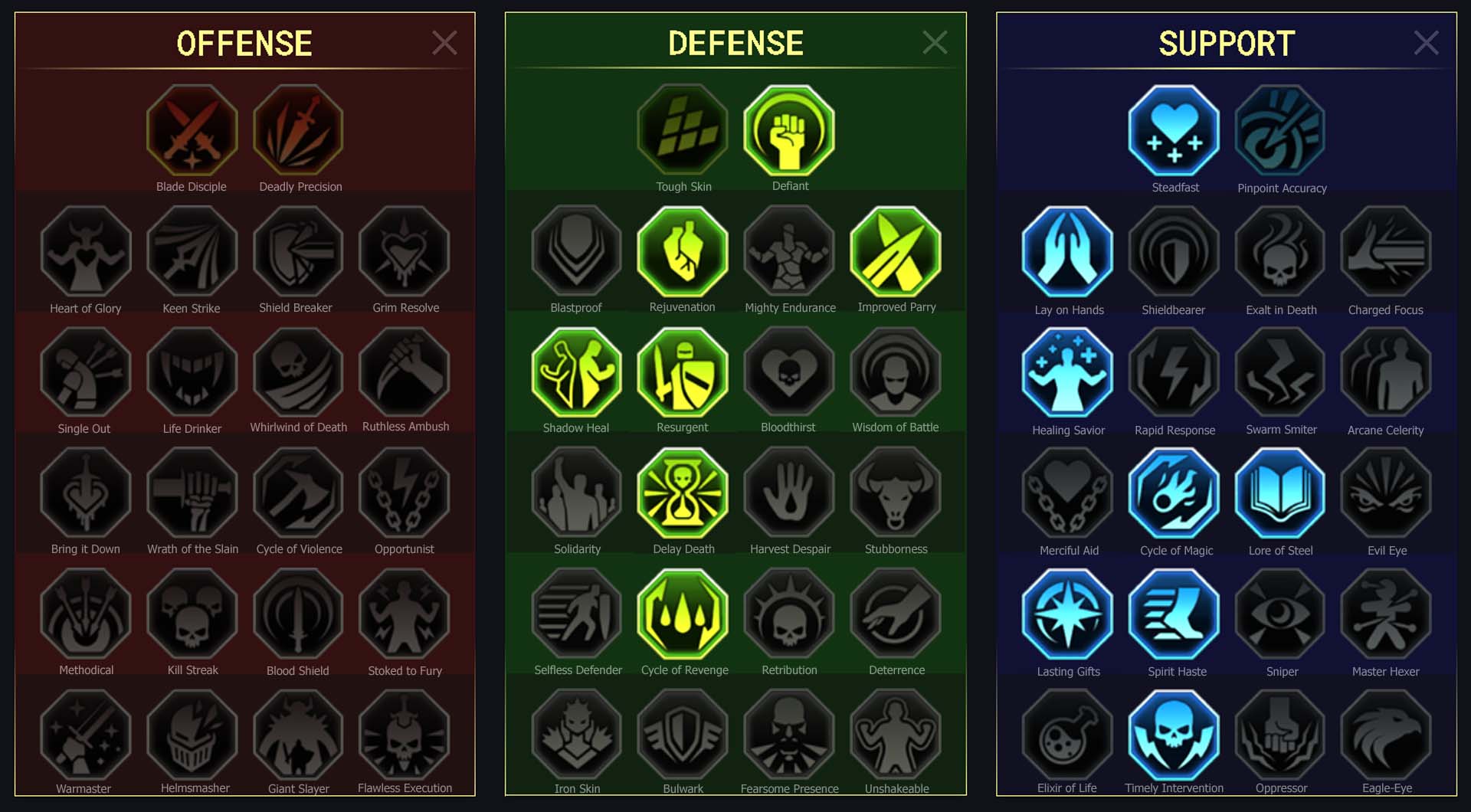1471x812 pixels.
Task: Select the Giant Slayer mastery icon
Action: pos(298,735)
